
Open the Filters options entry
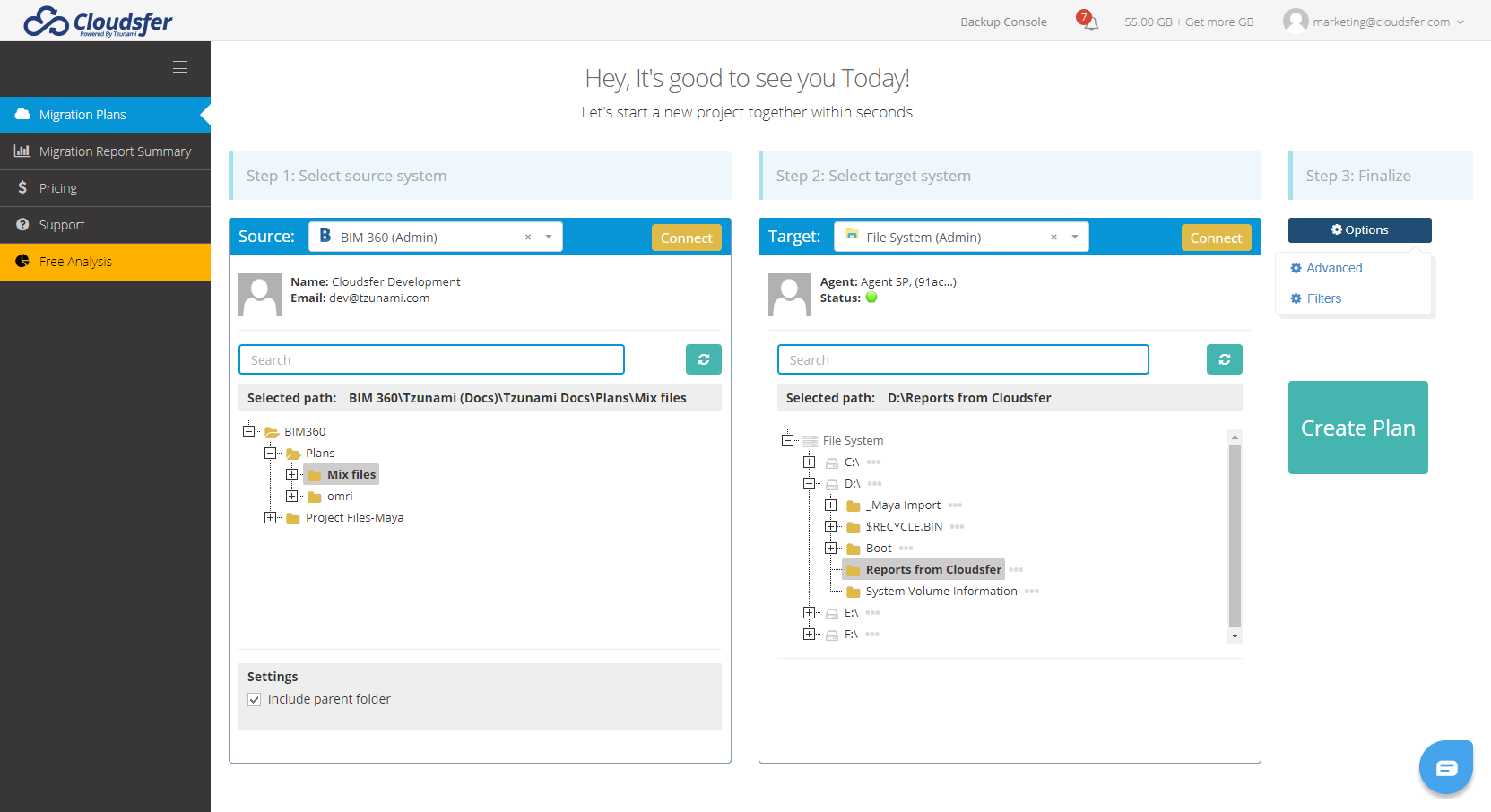(x=1316, y=298)
